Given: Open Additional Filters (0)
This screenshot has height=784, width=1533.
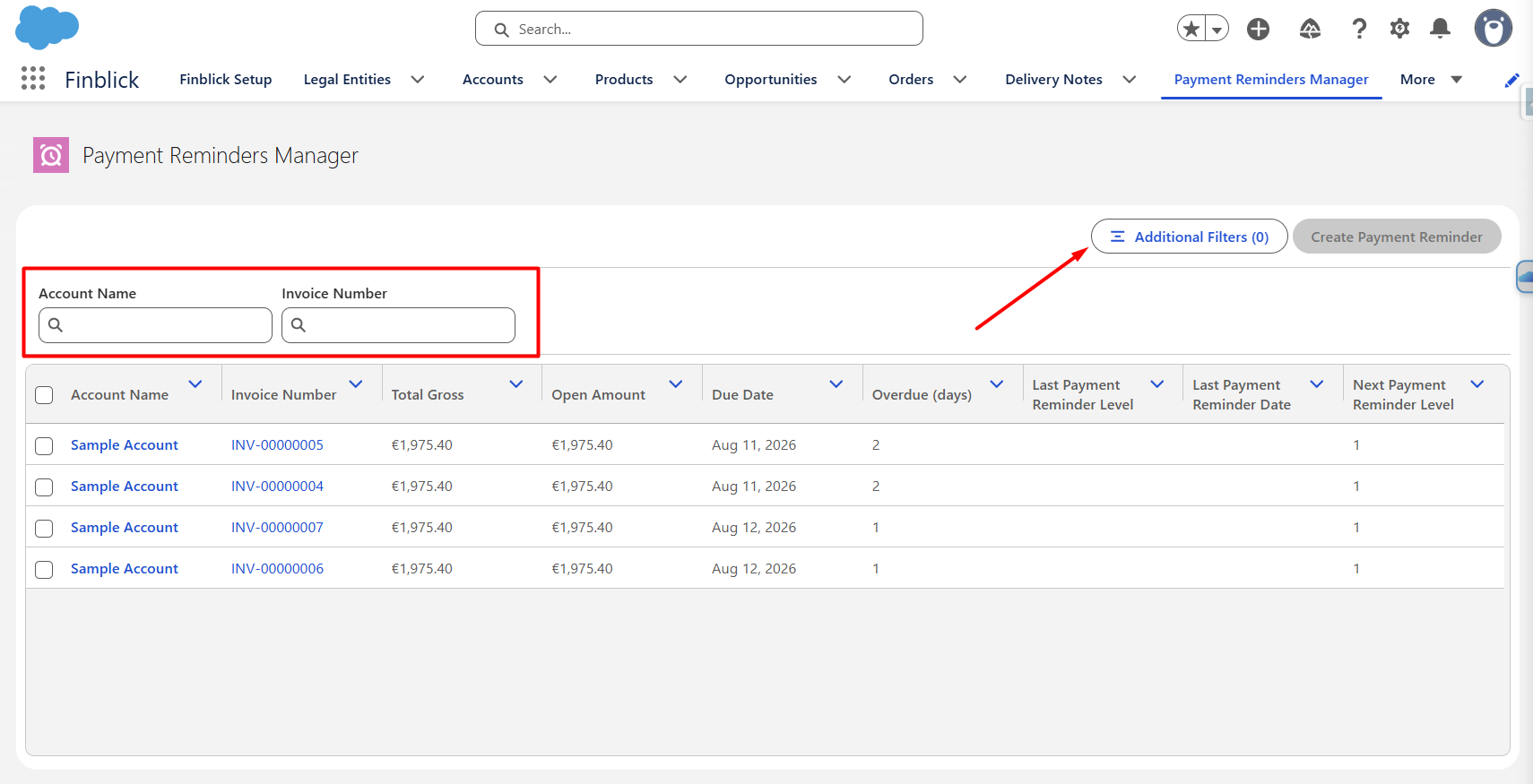Looking at the screenshot, I should coord(1190,237).
